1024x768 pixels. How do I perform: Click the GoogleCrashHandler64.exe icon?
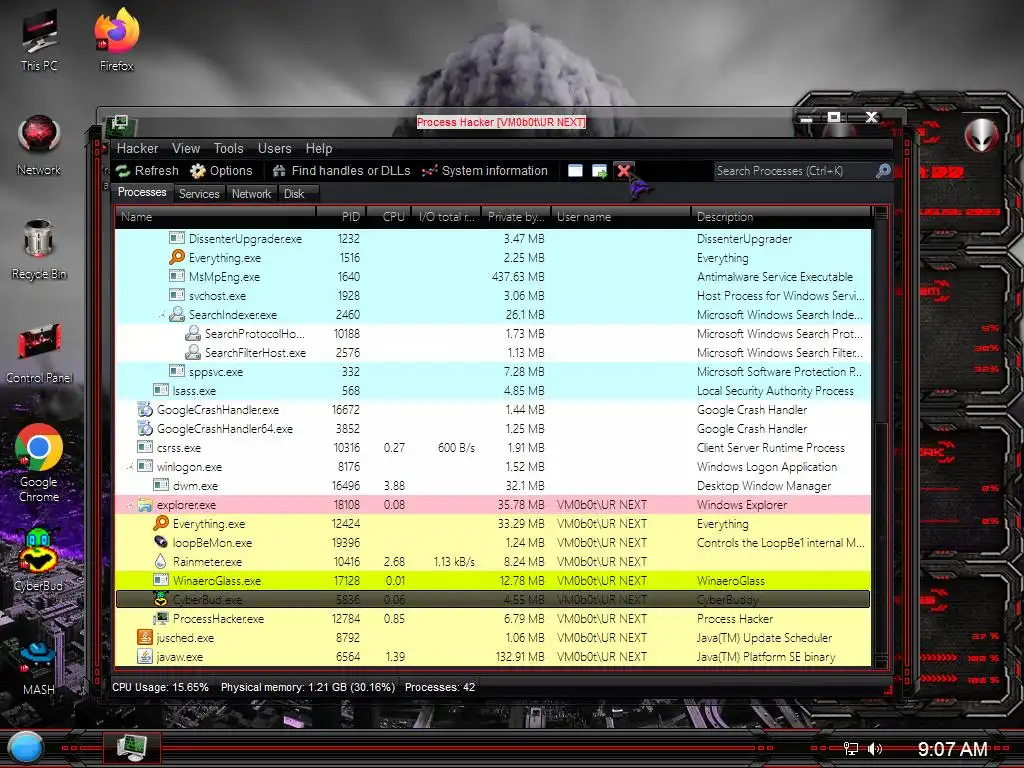pyautogui.click(x=145, y=428)
